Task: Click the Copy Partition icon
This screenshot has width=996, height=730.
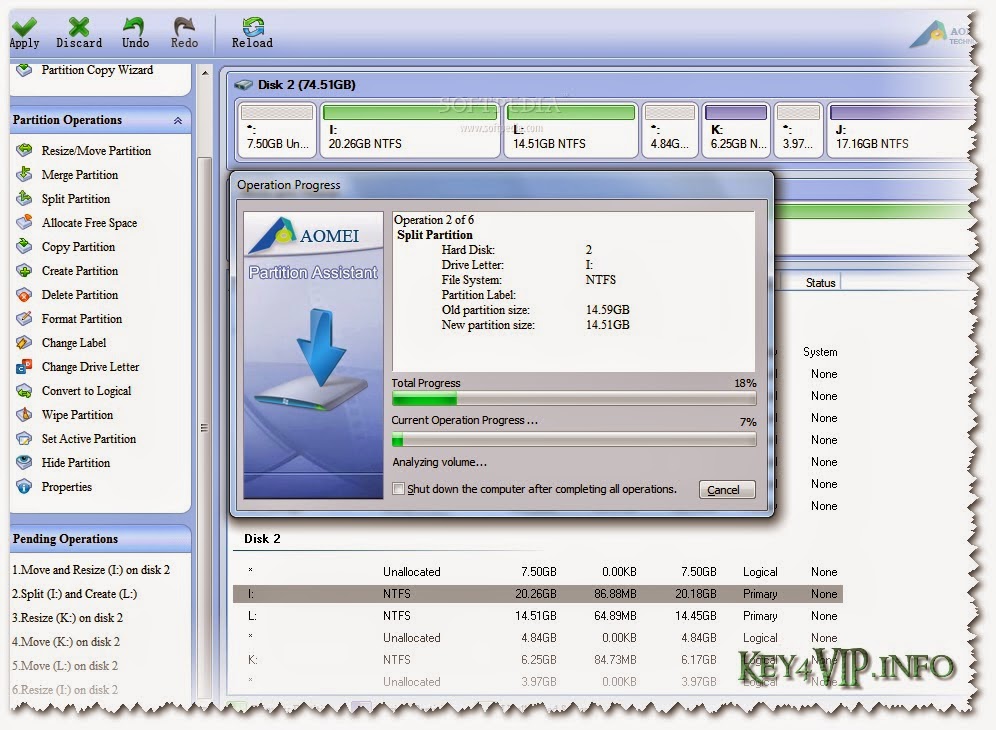Action: [24, 247]
